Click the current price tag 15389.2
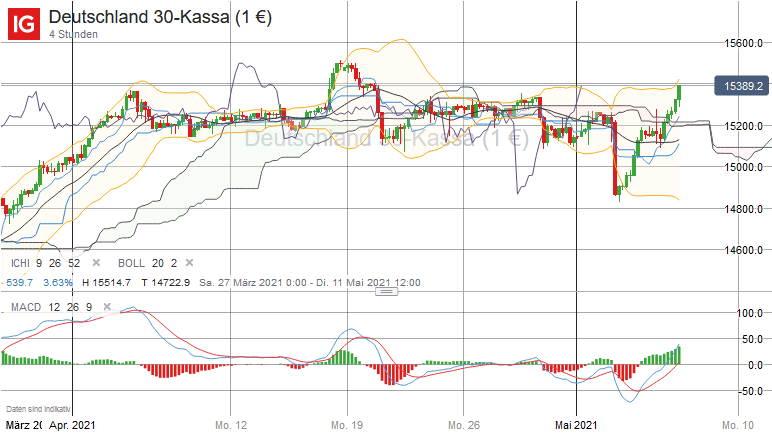This screenshot has height=434, width=772. coord(741,86)
